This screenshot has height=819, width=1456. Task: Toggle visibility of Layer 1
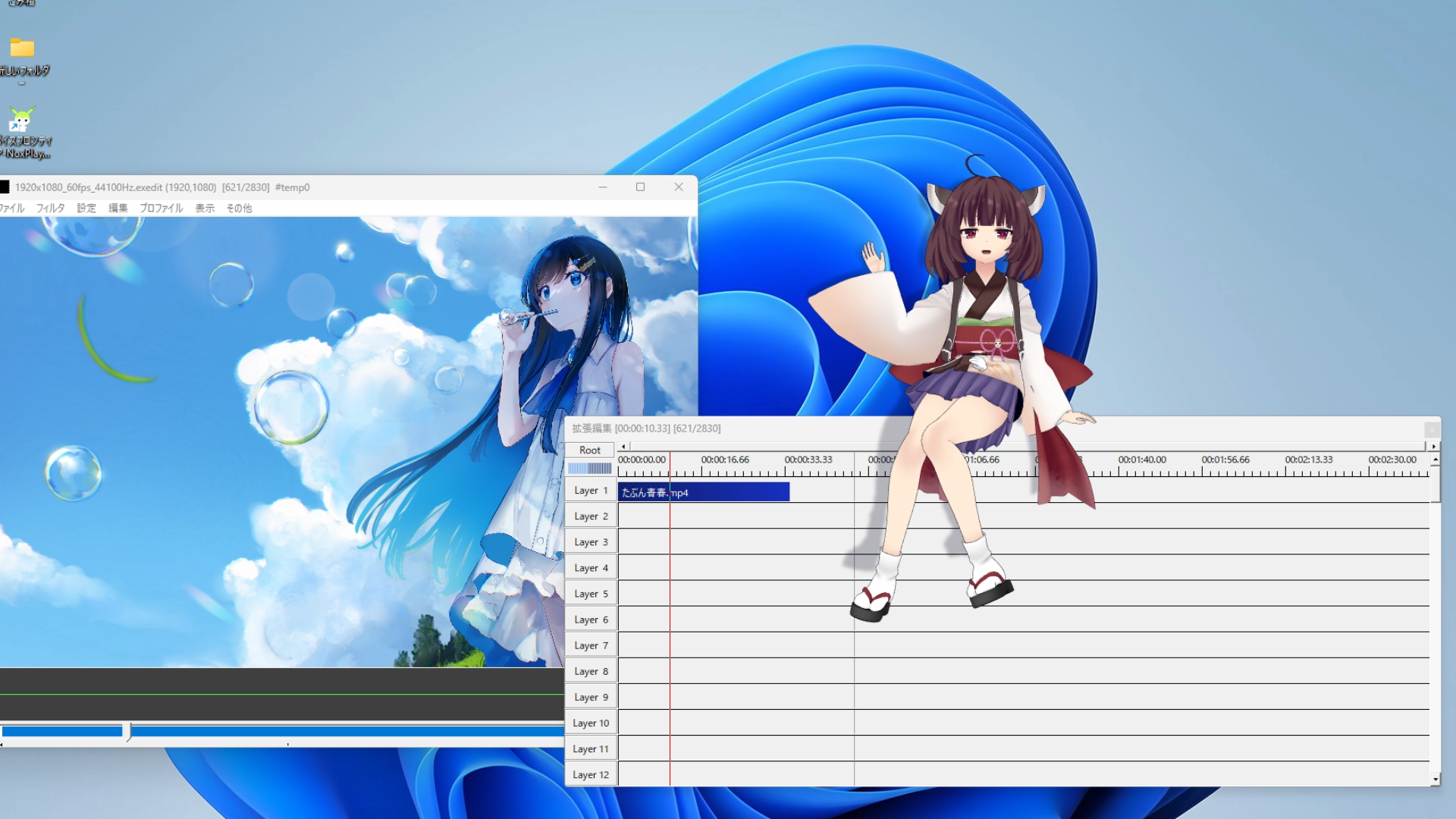click(x=590, y=491)
